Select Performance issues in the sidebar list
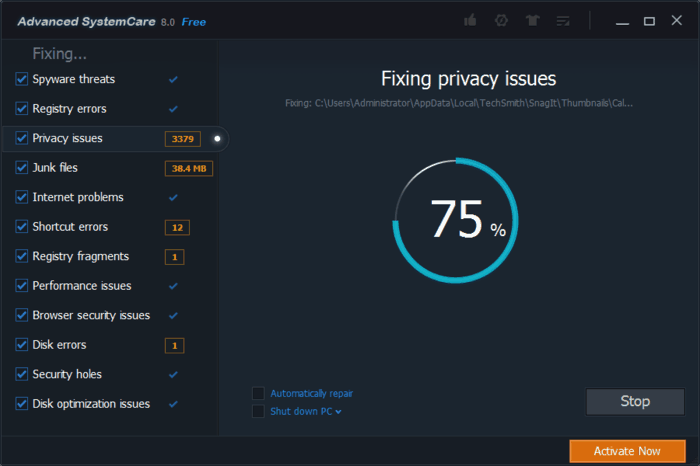This screenshot has width=700, height=466. click(81, 286)
